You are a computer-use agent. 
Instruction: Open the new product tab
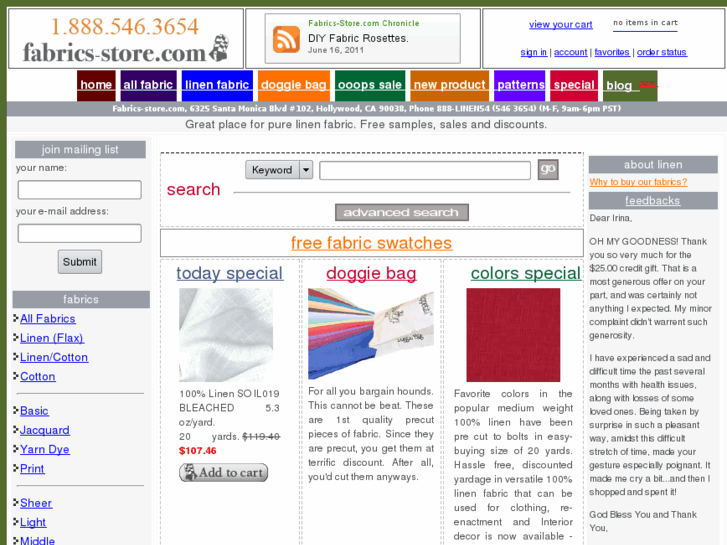pos(449,85)
